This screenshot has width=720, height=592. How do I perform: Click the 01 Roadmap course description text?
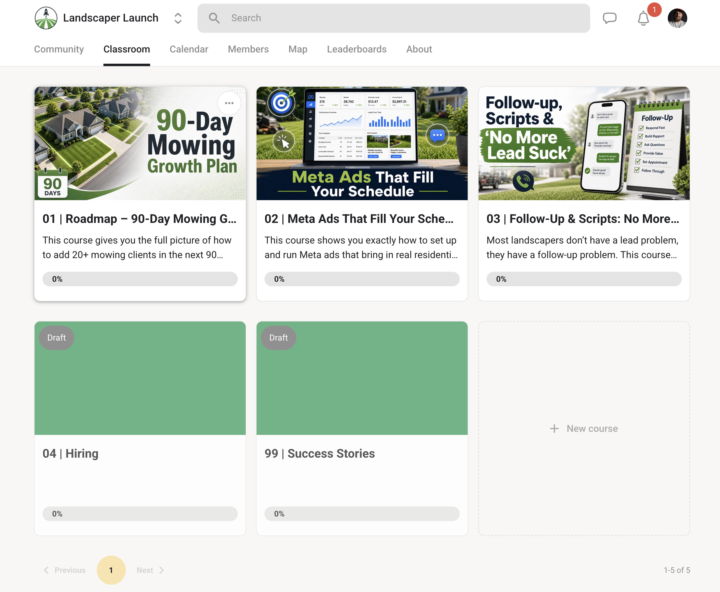point(137,248)
